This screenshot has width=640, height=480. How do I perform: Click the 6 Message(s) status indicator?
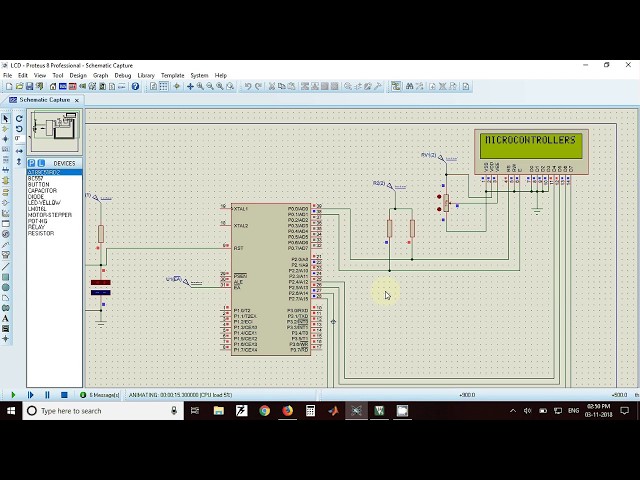click(x=103, y=395)
